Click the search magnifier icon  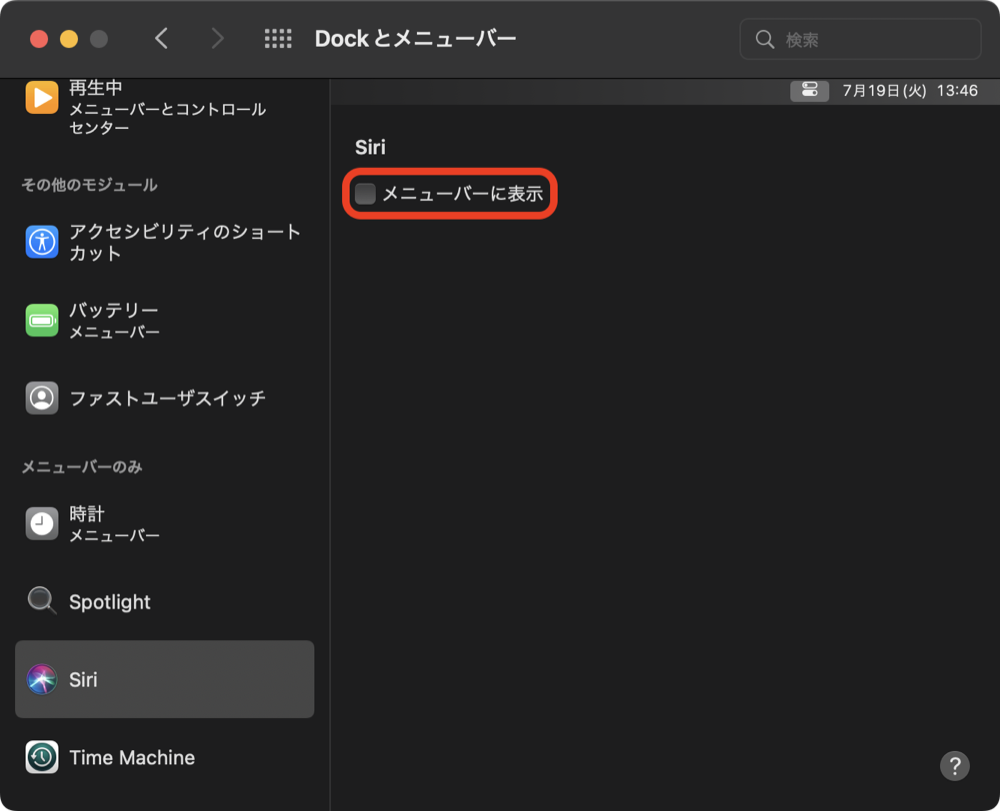765,40
